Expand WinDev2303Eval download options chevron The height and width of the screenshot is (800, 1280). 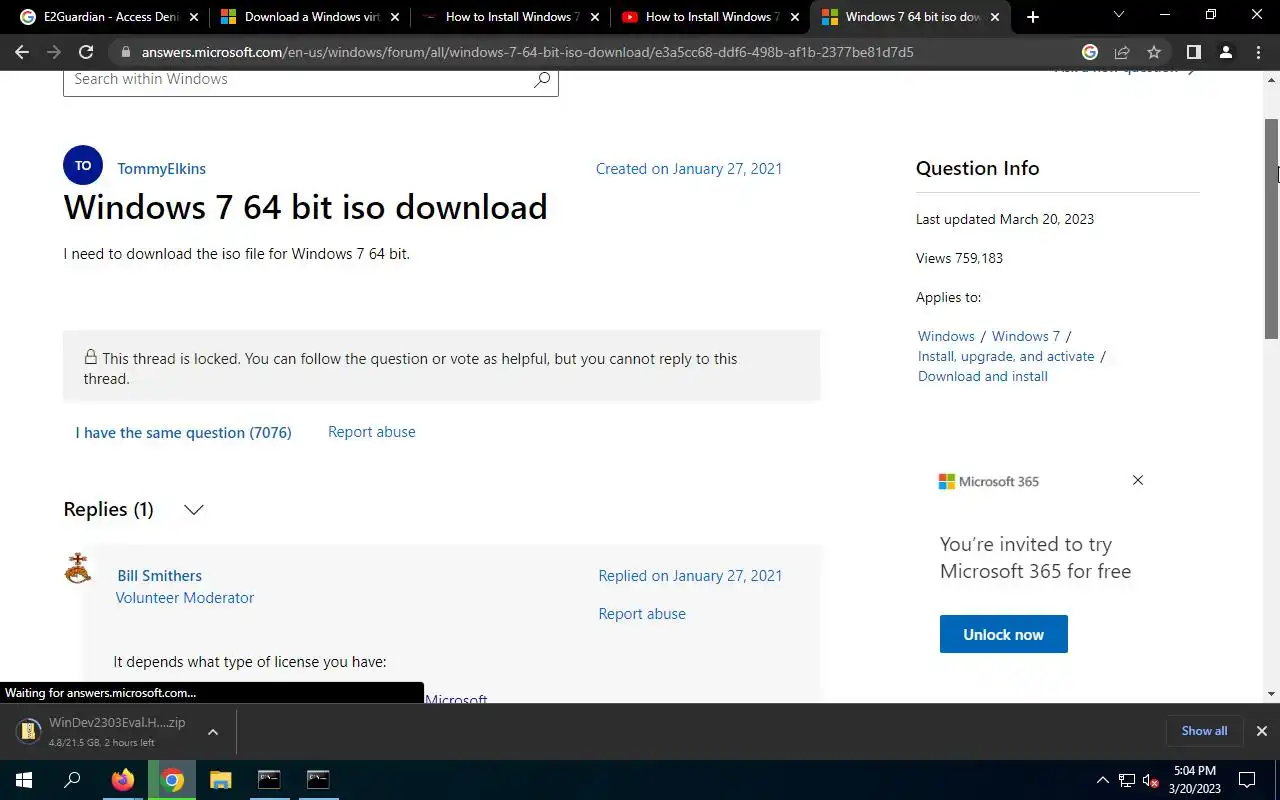pos(212,732)
